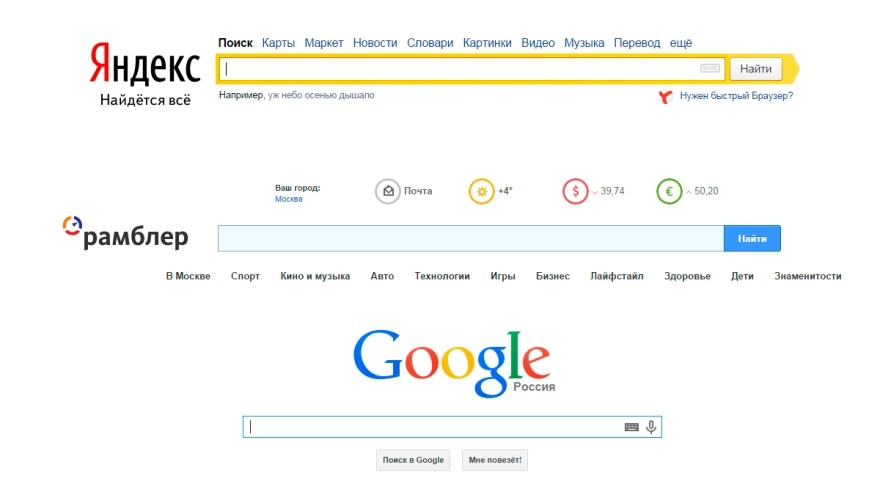The width and height of the screenshot is (880, 495).
Task: Click the Rambler mail envelope icon
Action: tap(388, 191)
